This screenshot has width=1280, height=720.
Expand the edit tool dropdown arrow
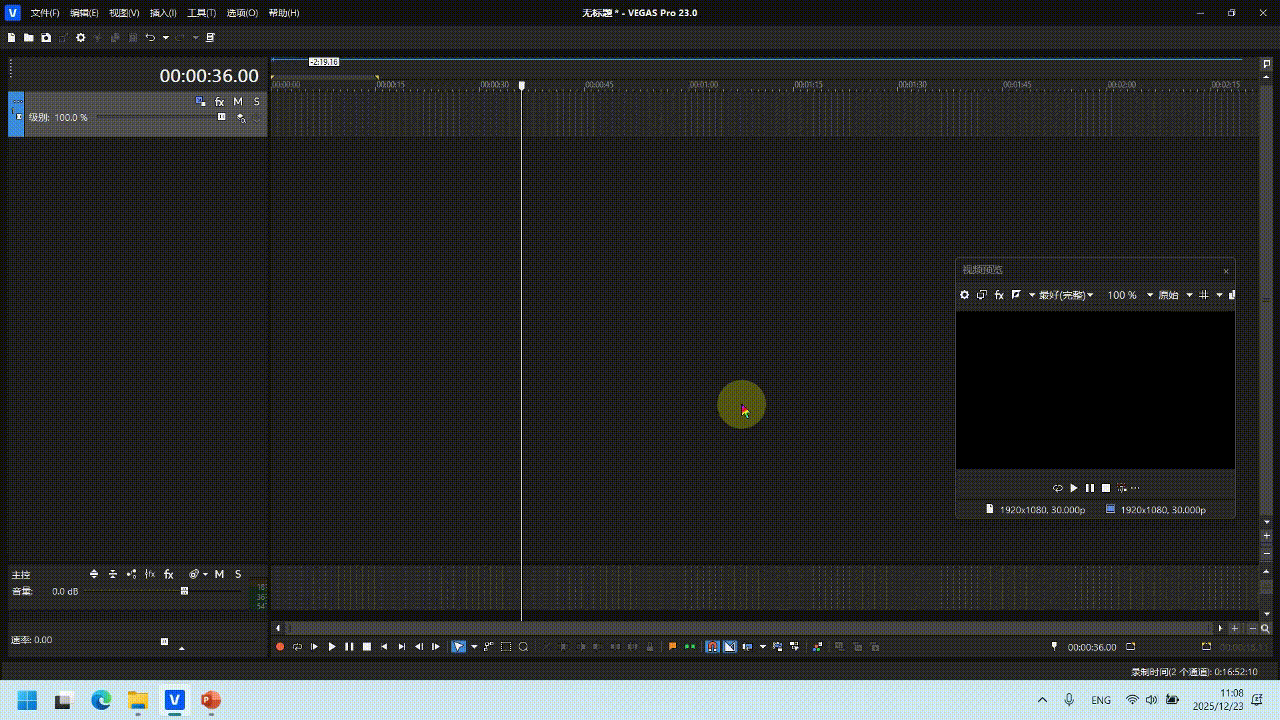tap(474, 646)
